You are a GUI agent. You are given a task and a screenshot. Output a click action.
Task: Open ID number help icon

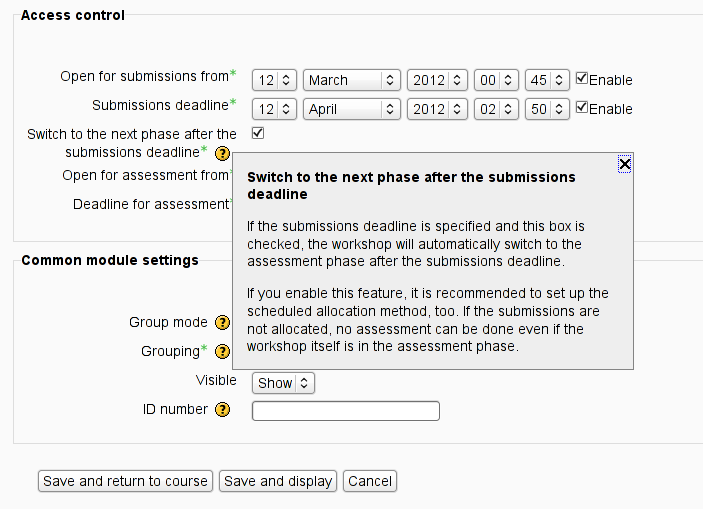click(222, 409)
